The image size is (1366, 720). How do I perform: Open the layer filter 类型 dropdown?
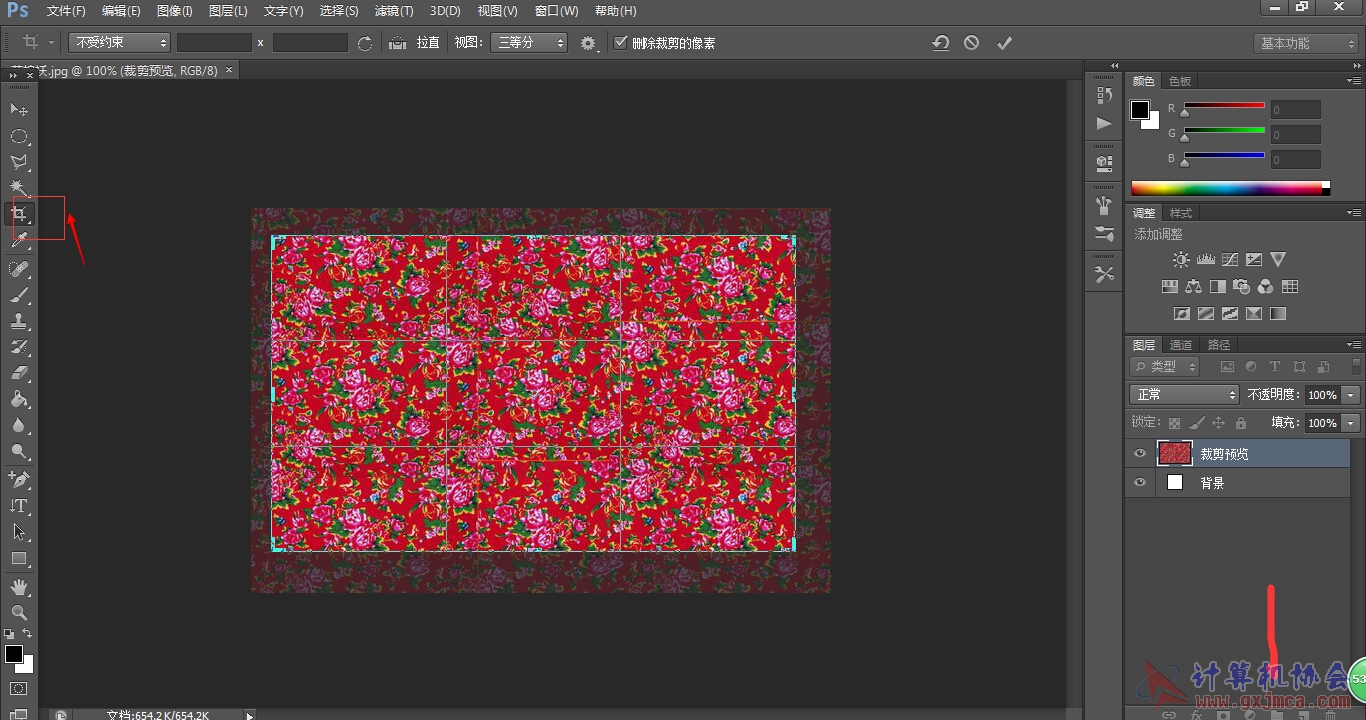tap(1164, 367)
